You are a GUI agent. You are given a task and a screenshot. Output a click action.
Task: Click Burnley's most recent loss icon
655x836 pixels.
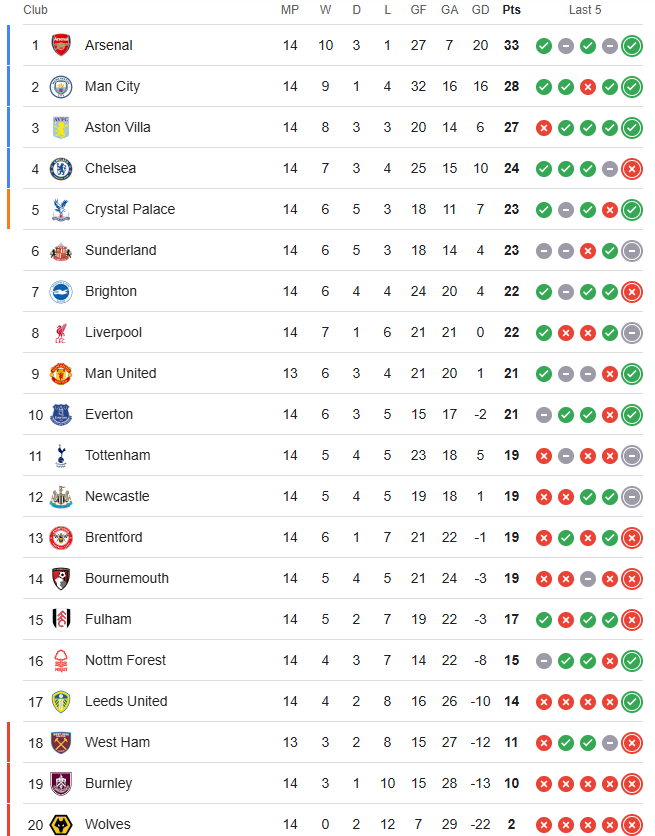click(632, 784)
